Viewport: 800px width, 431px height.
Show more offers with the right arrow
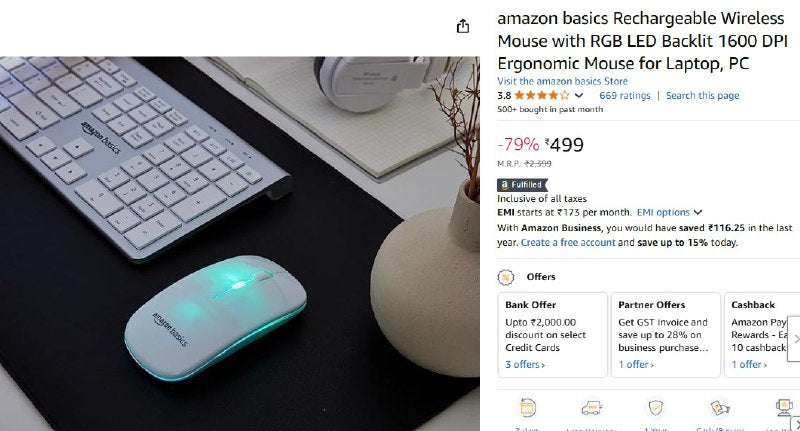(795, 339)
